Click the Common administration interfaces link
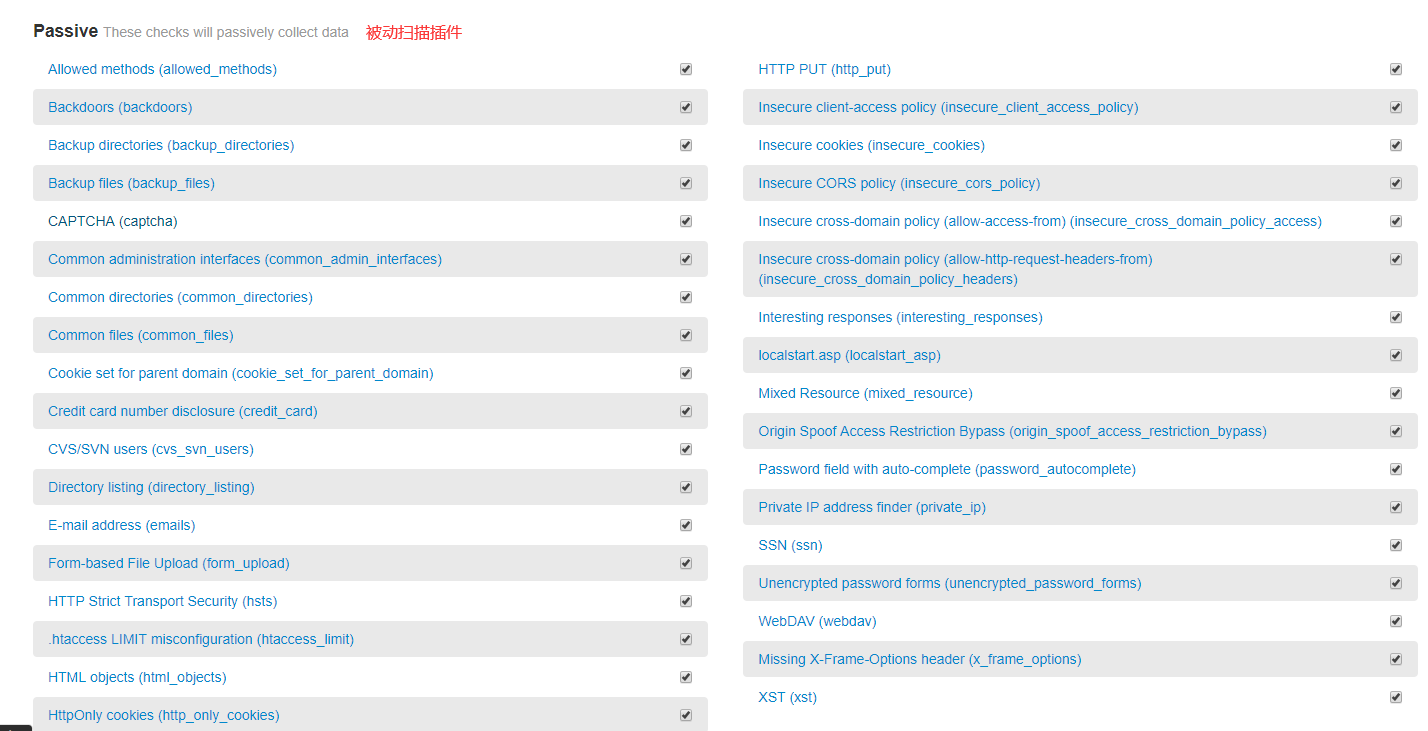Screen dimensions: 1428x731 click(x=245, y=259)
